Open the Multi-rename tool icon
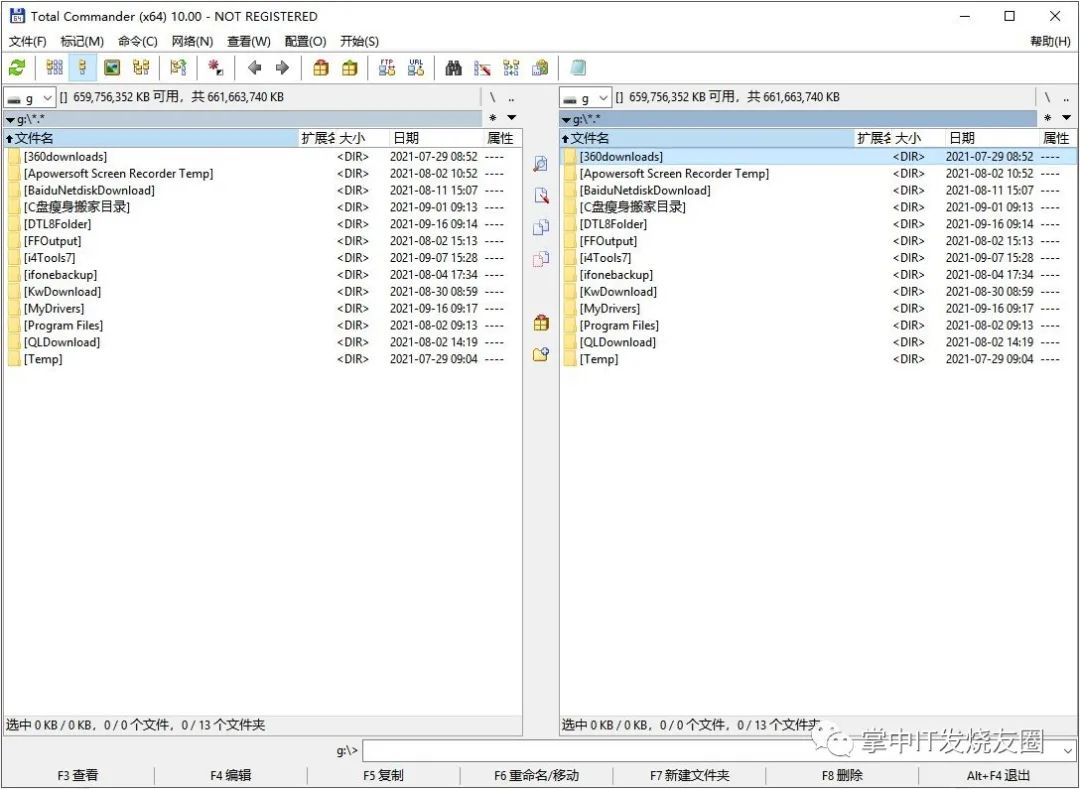Screen dimensions: 1080x789 tap(482, 67)
